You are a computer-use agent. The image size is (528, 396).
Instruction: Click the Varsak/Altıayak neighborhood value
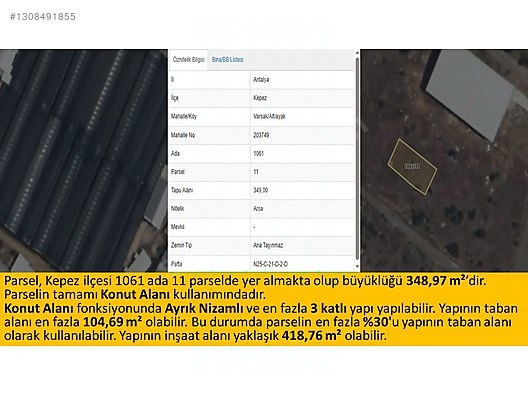(x=269, y=116)
